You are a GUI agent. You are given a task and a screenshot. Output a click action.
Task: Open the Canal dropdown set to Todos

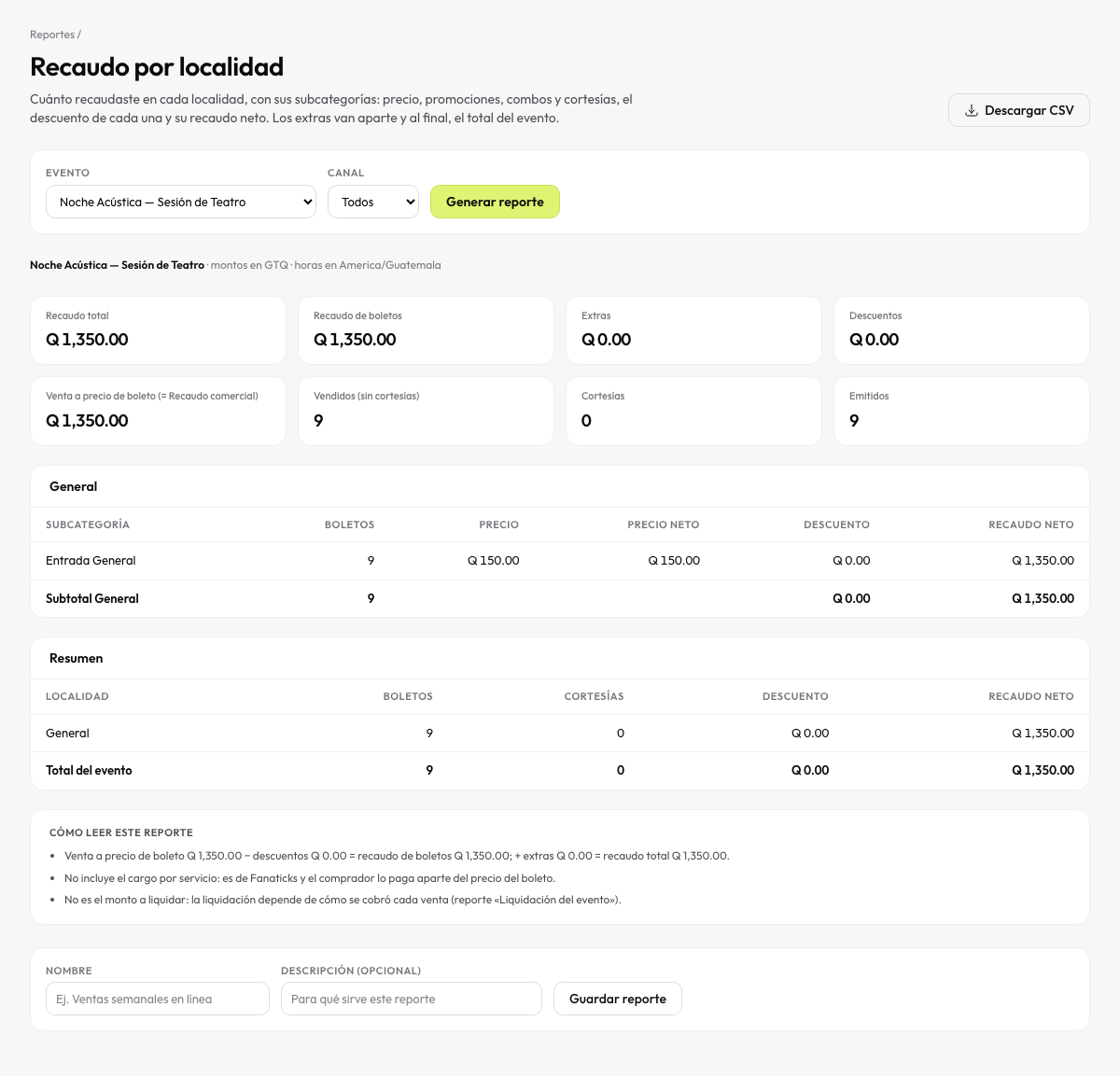point(373,202)
